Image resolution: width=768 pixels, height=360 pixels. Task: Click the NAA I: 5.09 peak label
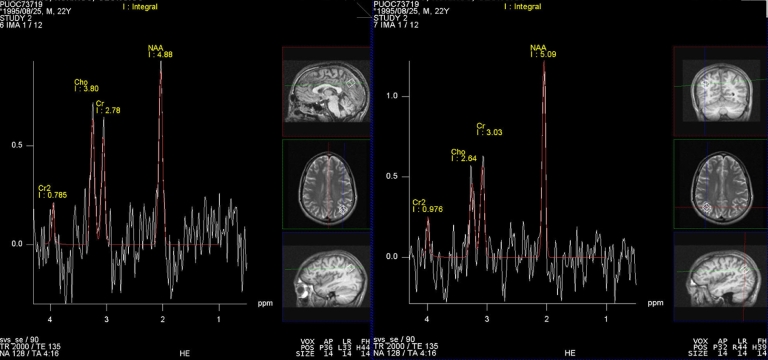point(543,51)
